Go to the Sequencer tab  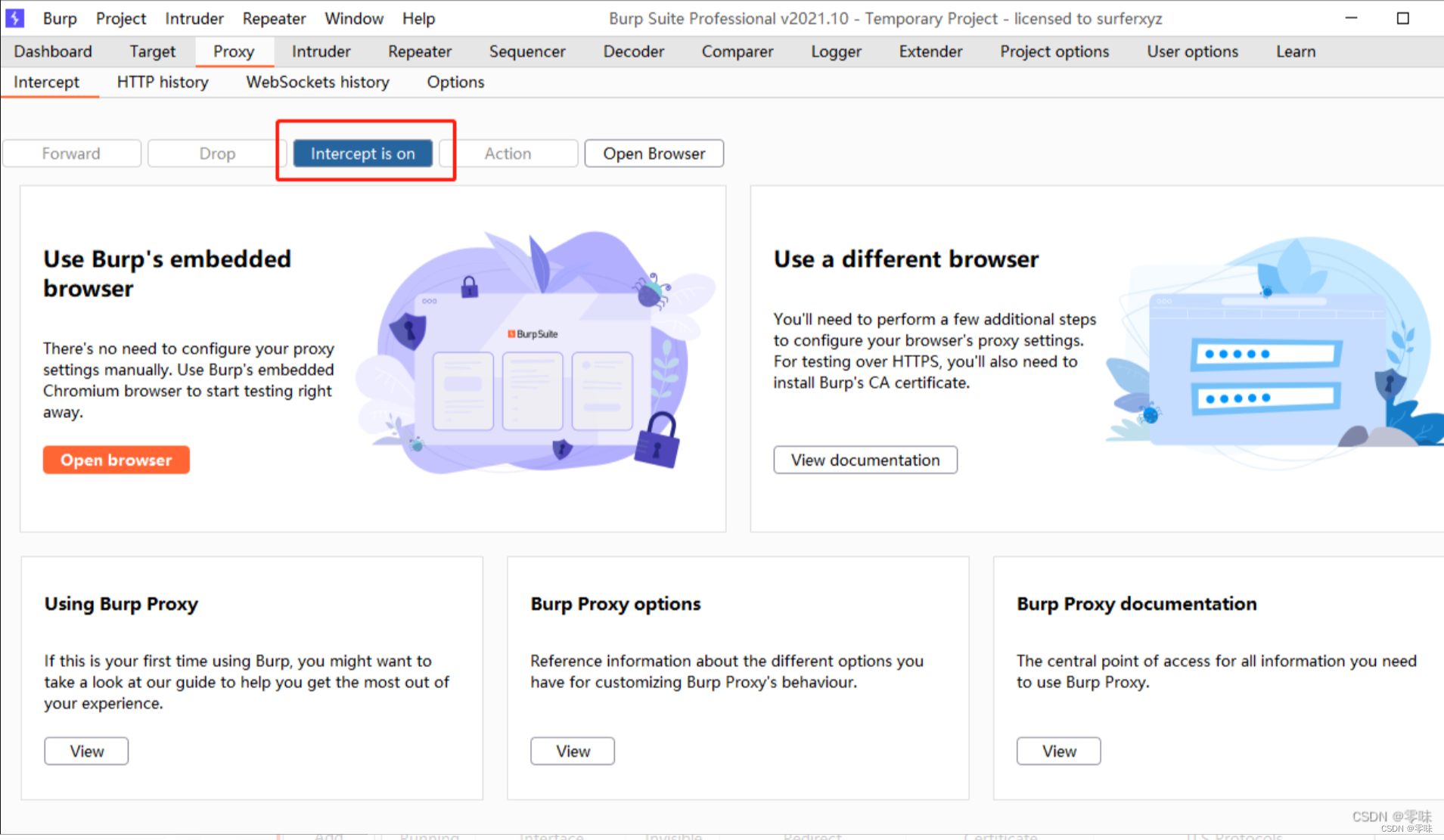click(x=527, y=51)
